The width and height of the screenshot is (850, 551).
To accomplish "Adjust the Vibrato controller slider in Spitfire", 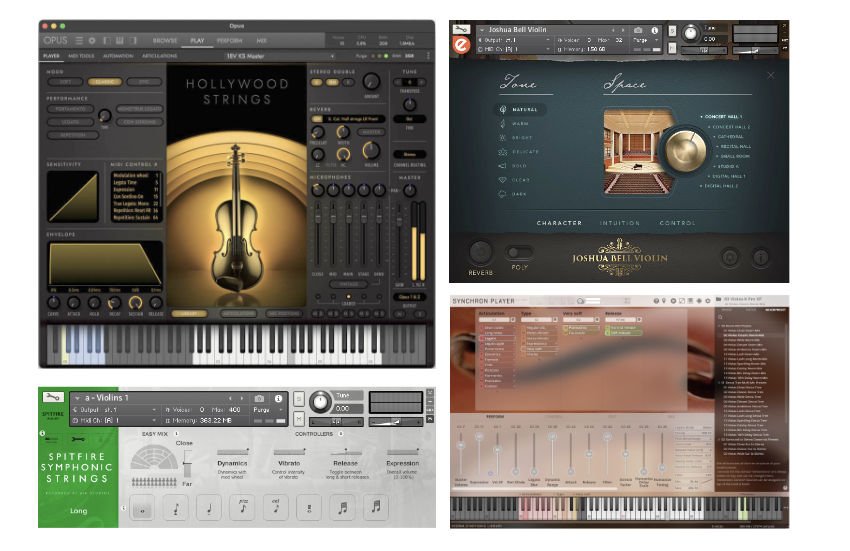I will pos(289,451).
